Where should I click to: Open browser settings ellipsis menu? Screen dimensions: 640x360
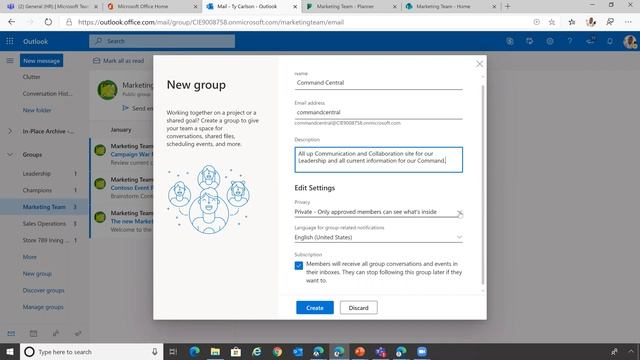coord(628,22)
